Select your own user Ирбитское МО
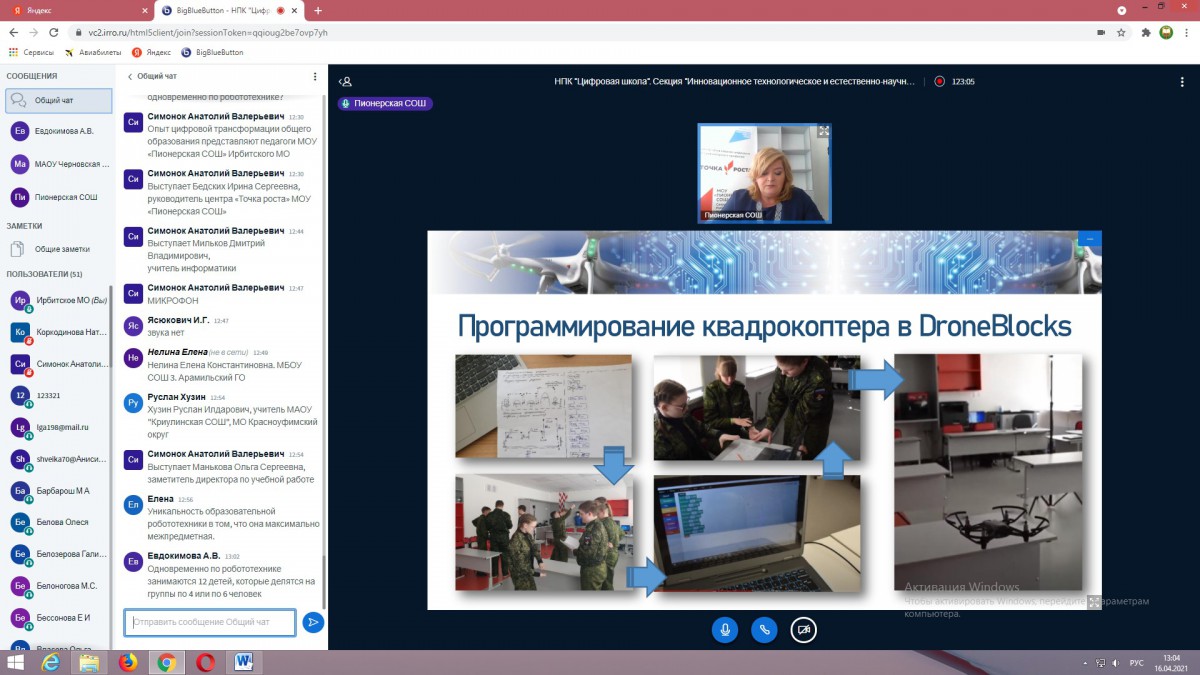Screen dimensions: 1200x675 click(58, 300)
